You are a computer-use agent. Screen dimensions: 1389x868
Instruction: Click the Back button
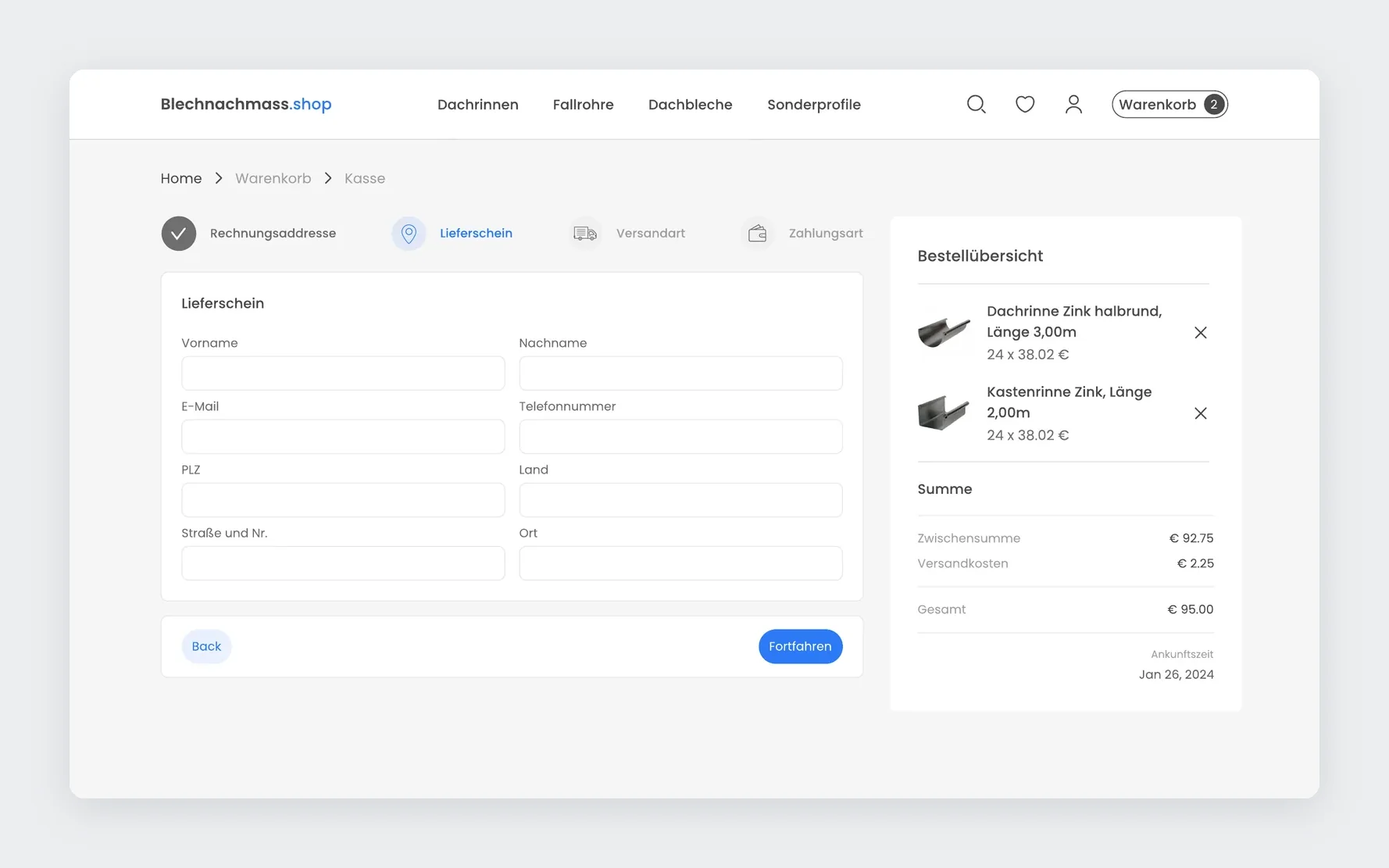tap(206, 646)
